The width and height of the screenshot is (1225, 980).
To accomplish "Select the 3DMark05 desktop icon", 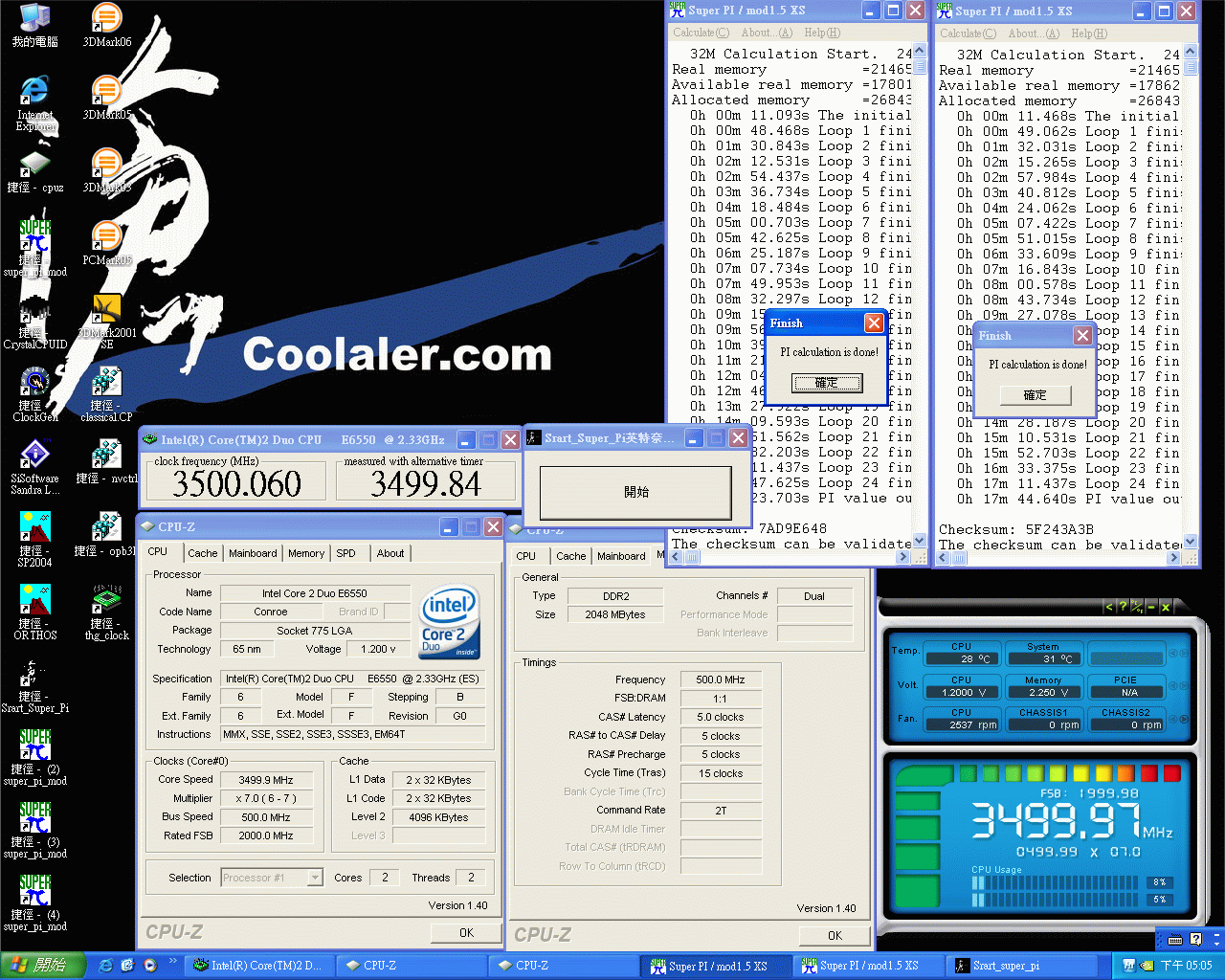I will (x=107, y=98).
